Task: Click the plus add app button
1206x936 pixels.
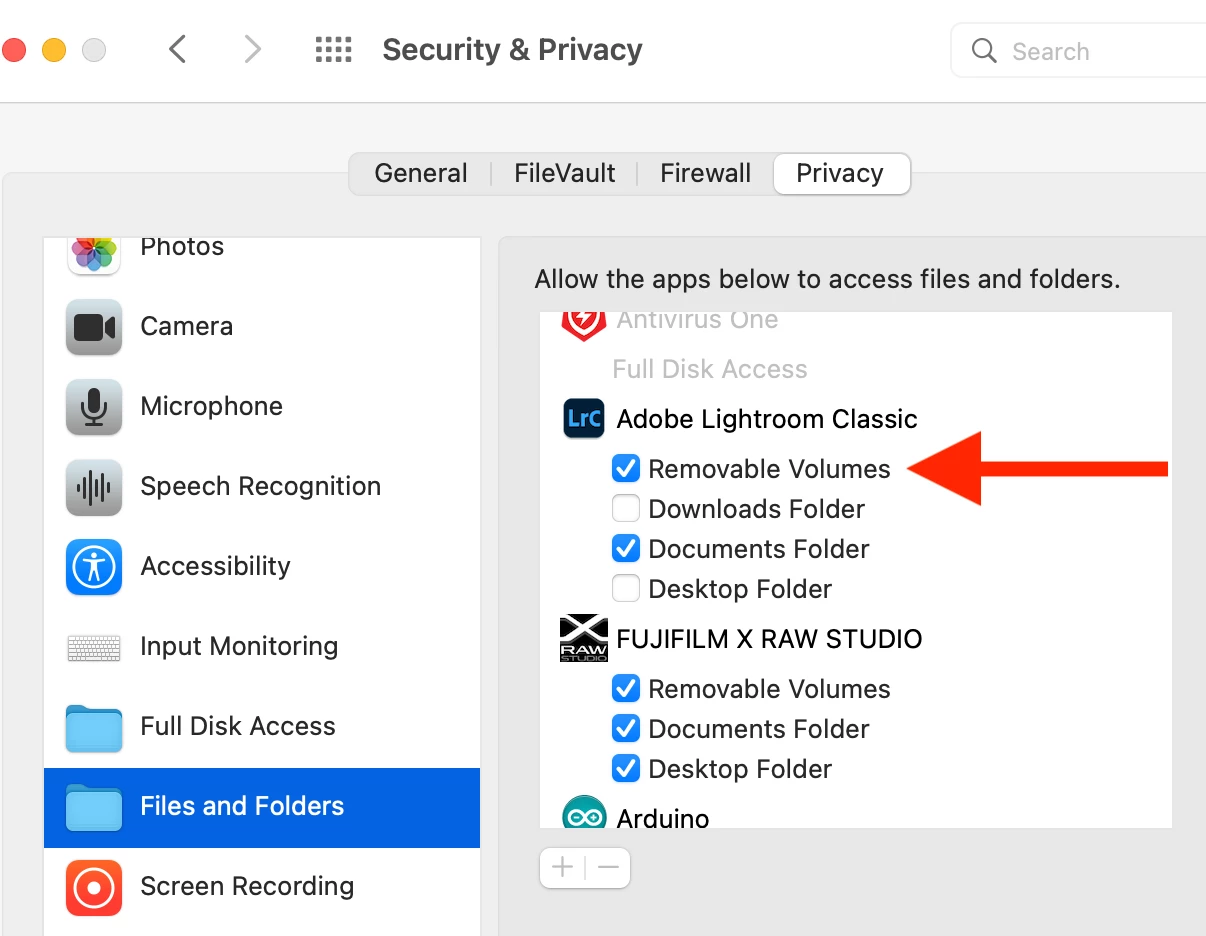Action: (x=563, y=867)
